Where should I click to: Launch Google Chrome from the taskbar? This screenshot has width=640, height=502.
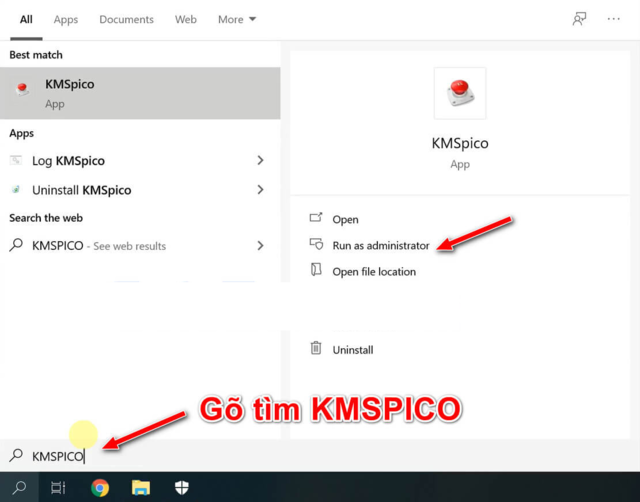click(x=100, y=488)
